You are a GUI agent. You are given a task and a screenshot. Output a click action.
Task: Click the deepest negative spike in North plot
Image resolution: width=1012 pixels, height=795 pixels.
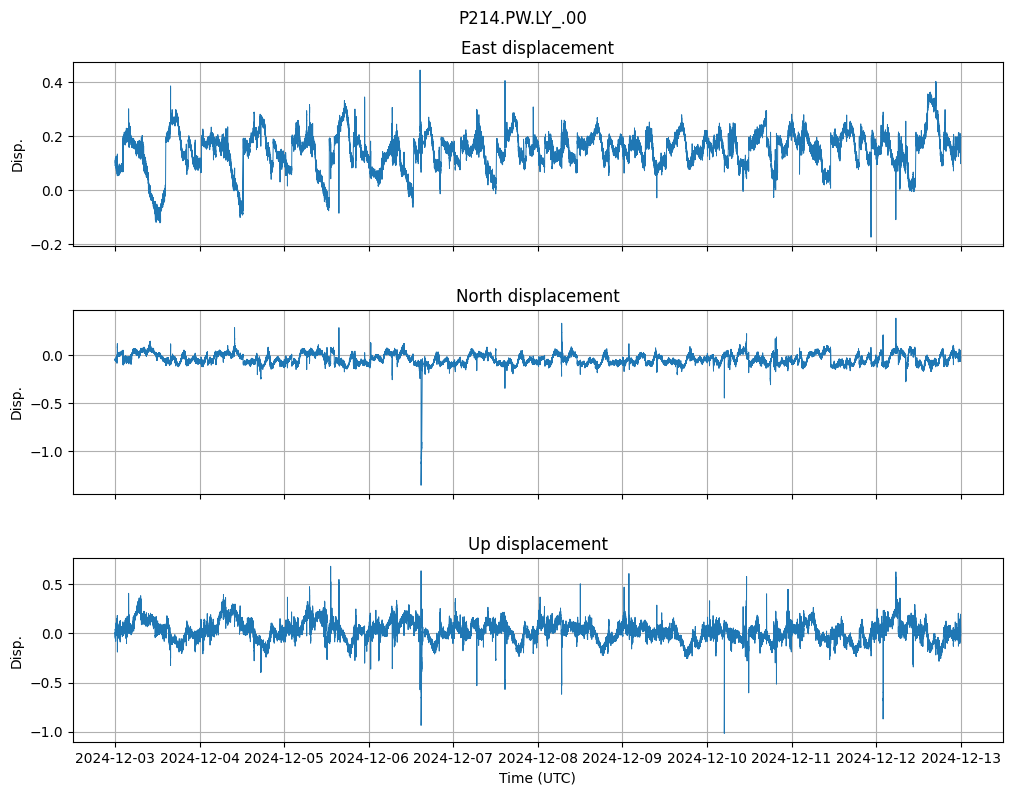[x=421, y=483]
